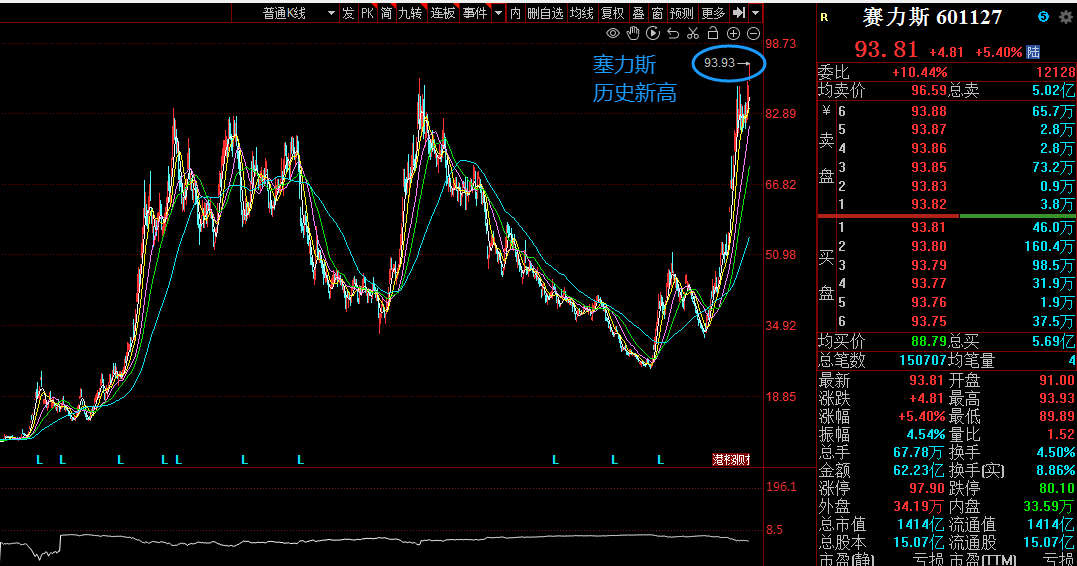Click the replay playback icon
Screen dimensions: 1077x566
tap(653, 33)
